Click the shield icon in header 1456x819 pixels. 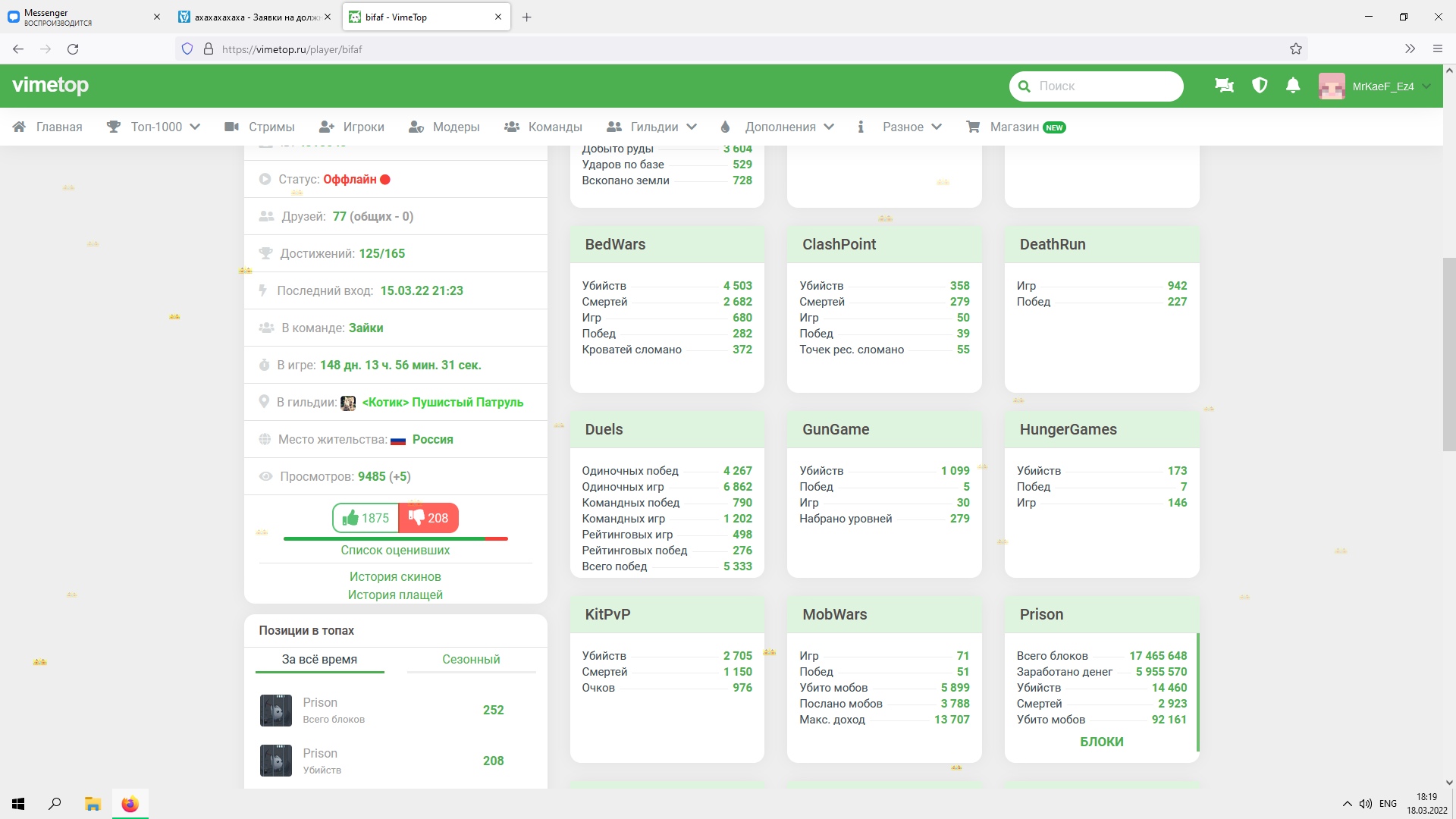pos(1260,86)
